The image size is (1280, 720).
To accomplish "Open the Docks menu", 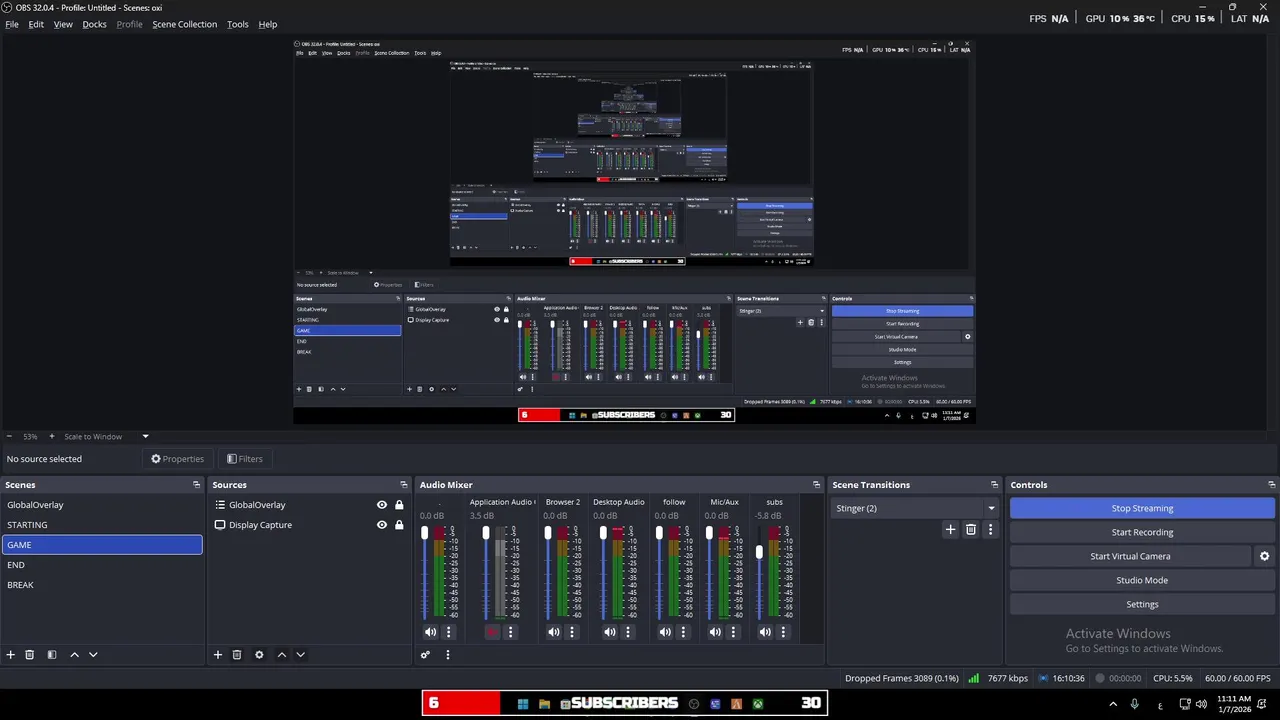I will click(94, 24).
